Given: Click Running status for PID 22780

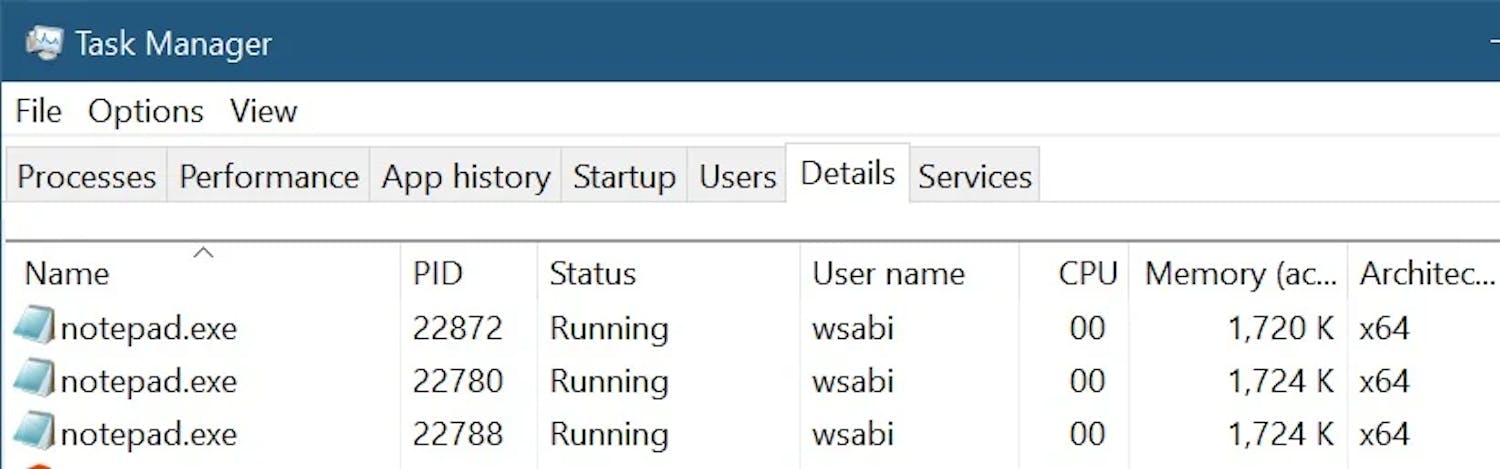Looking at the screenshot, I should pyautogui.click(x=609, y=381).
